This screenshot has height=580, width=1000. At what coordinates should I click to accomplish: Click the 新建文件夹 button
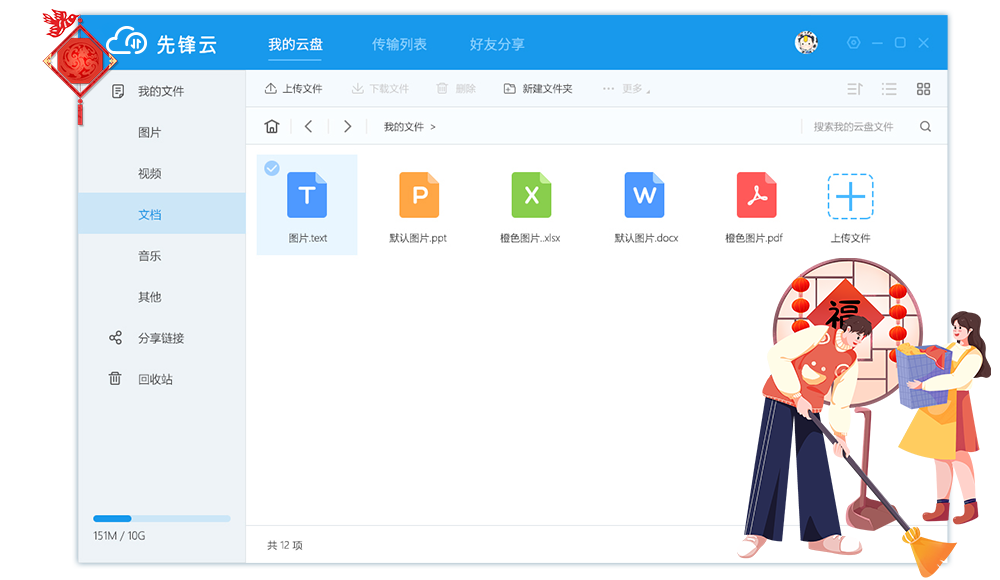pos(538,89)
